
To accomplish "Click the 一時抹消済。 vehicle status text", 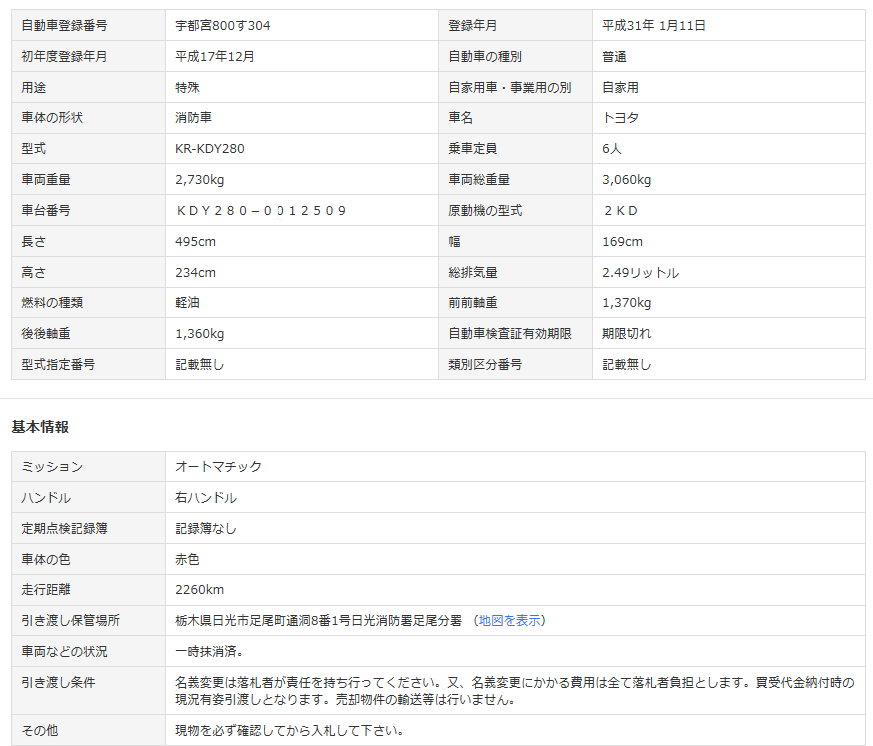I will pyautogui.click(x=211, y=651).
